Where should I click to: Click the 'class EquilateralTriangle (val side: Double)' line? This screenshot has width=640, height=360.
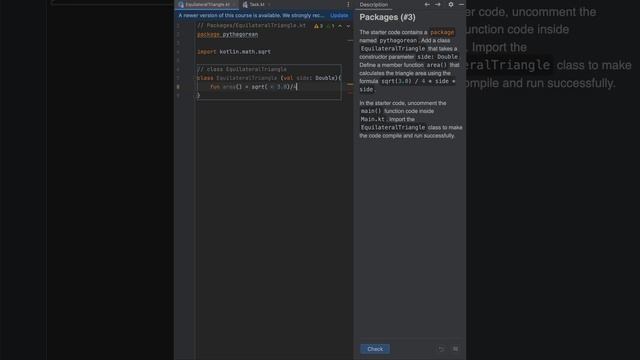(269, 78)
